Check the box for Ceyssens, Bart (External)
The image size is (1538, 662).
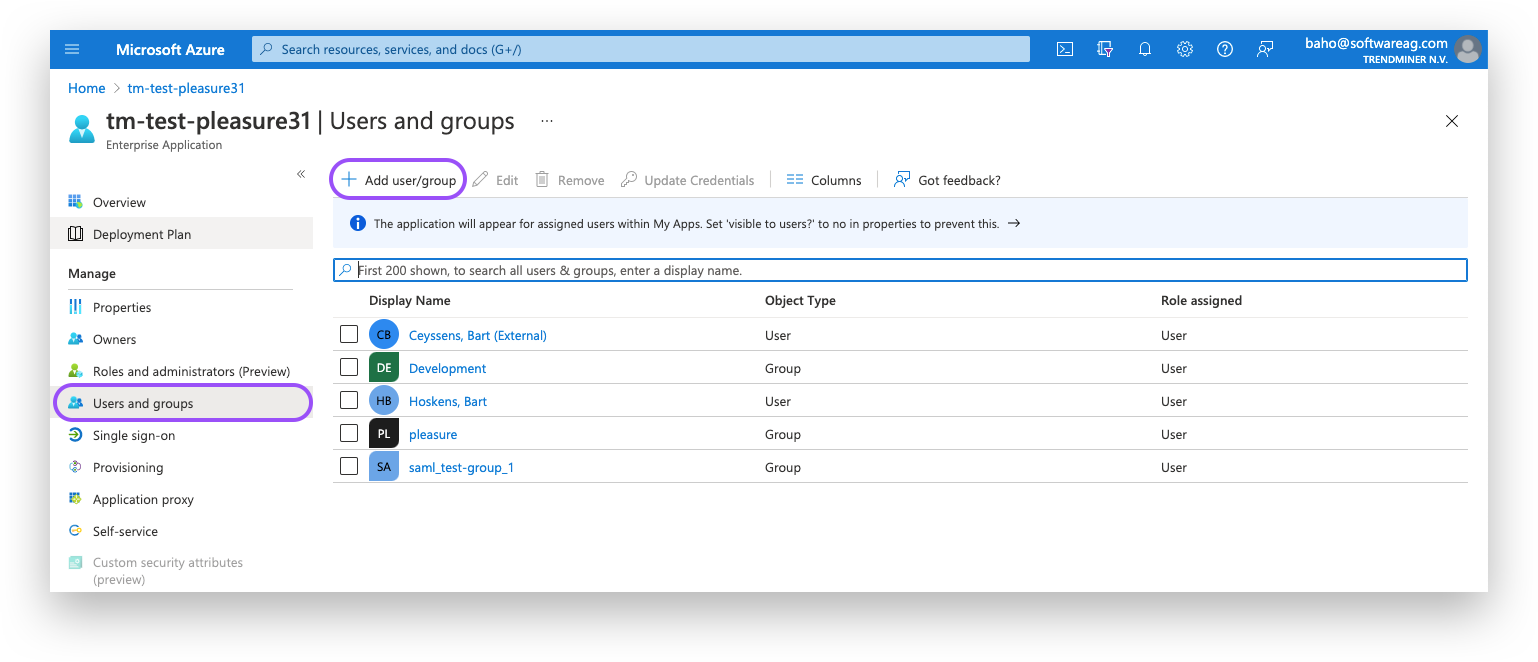point(349,334)
